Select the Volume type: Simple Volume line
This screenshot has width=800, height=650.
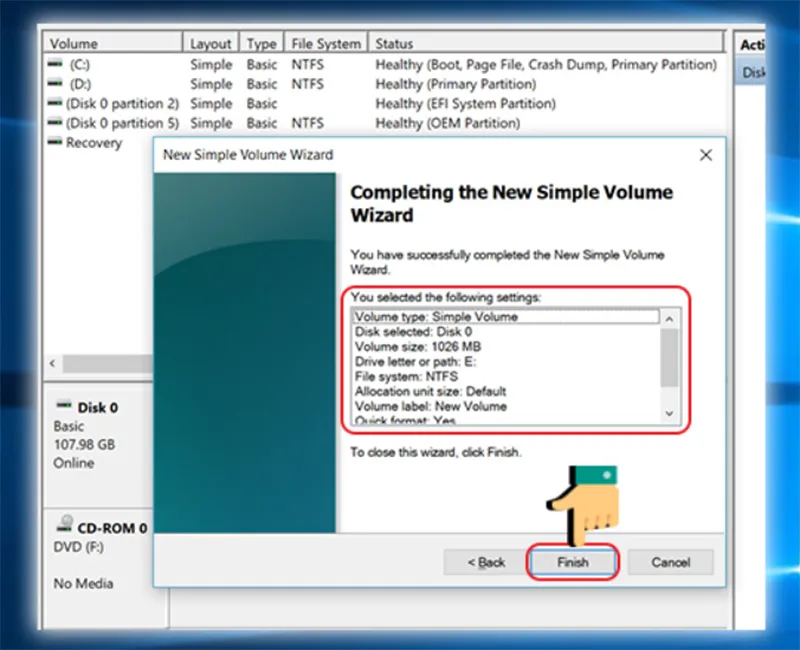tap(506, 317)
